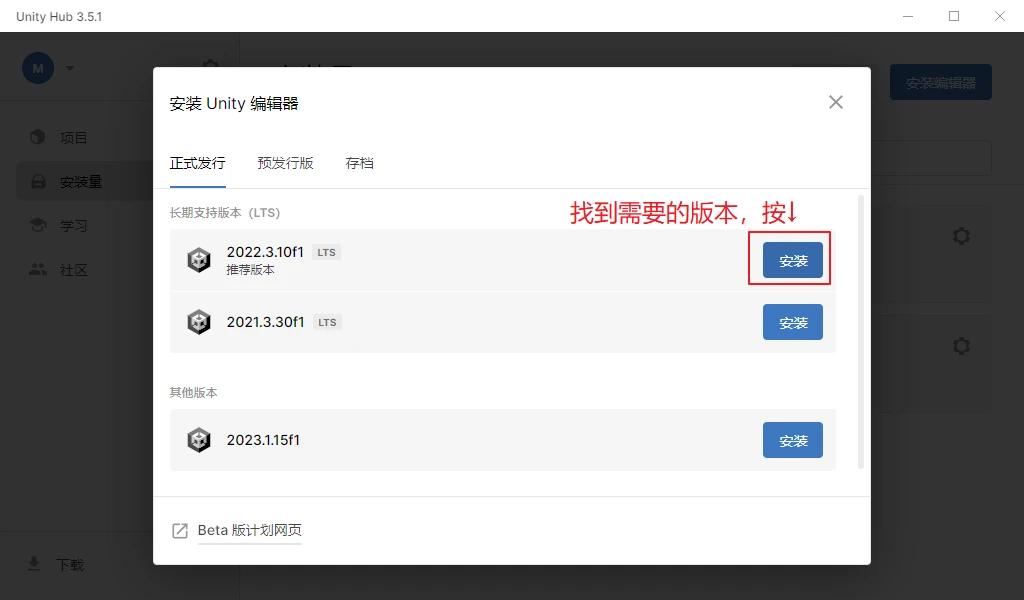Screen dimensions: 1024x600
Task: Click the 推荐版本 label
Action: coord(251,270)
